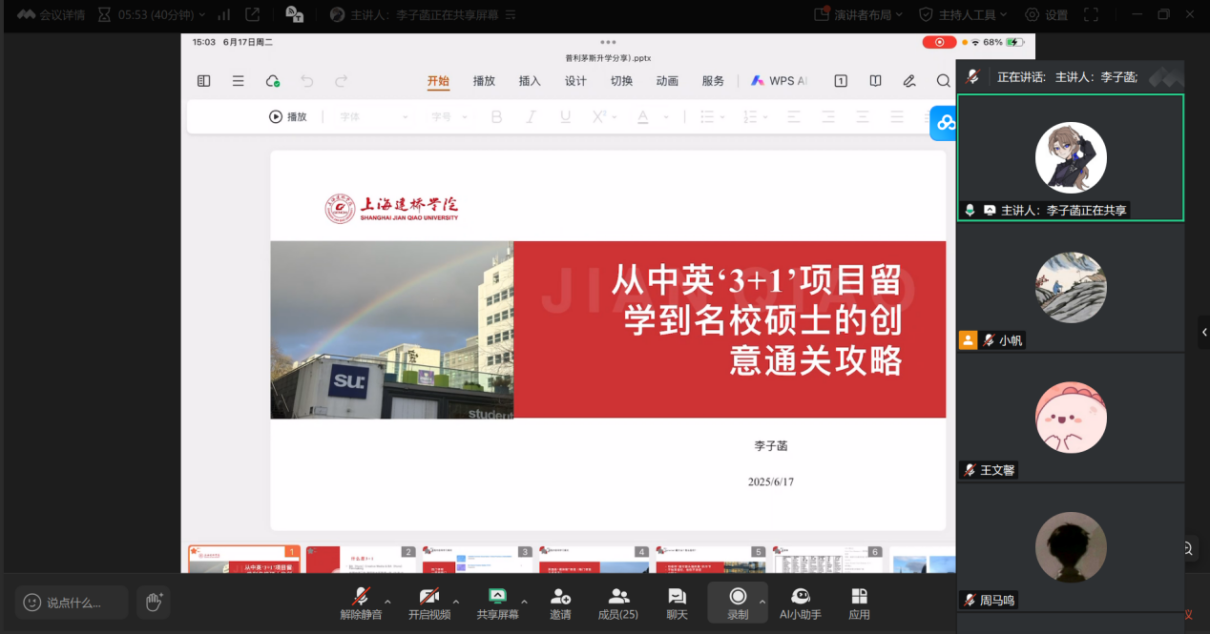Click the WPS cloud sync status icon
This screenshot has width=1210, height=634.
272,81
